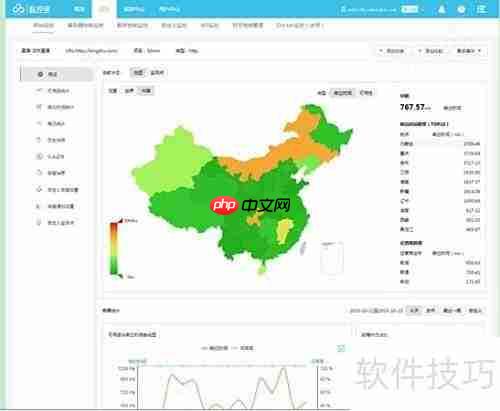Image resolution: width=500 pixels, height=411 pixels.
Task: Click the lower handle of the map color legend
Action: point(120,276)
